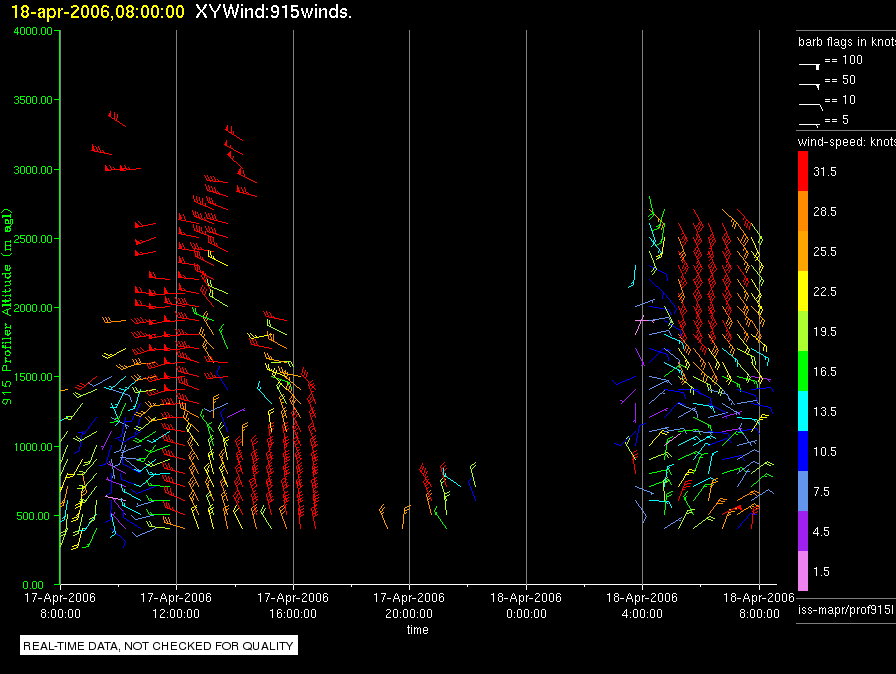Click the '== 50' barb legend text
Screen dimensions: 896x674
(x=840, y=80)
